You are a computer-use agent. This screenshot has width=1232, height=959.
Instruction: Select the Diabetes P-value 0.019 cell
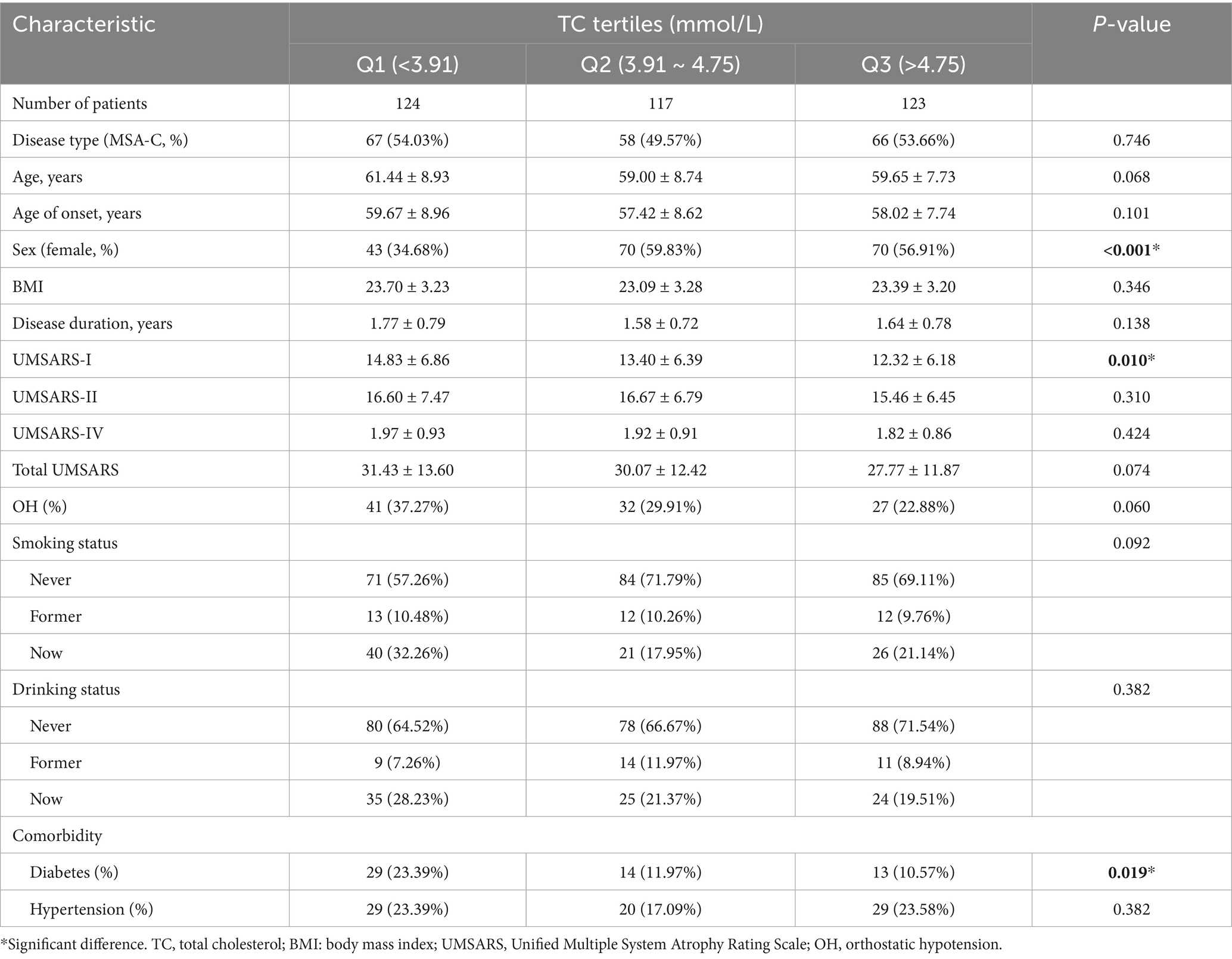1131,873
